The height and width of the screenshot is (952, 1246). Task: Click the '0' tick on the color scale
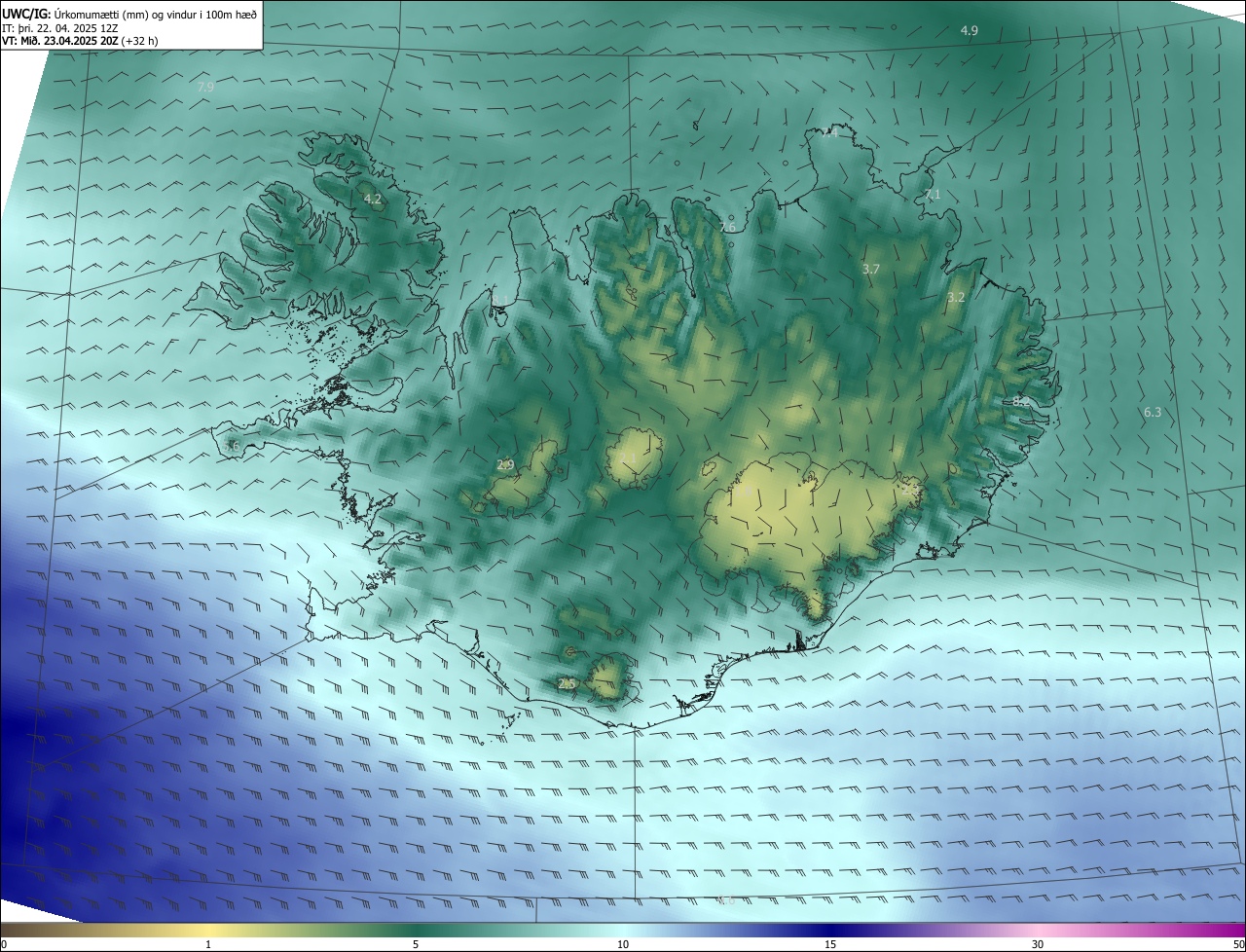3,944
